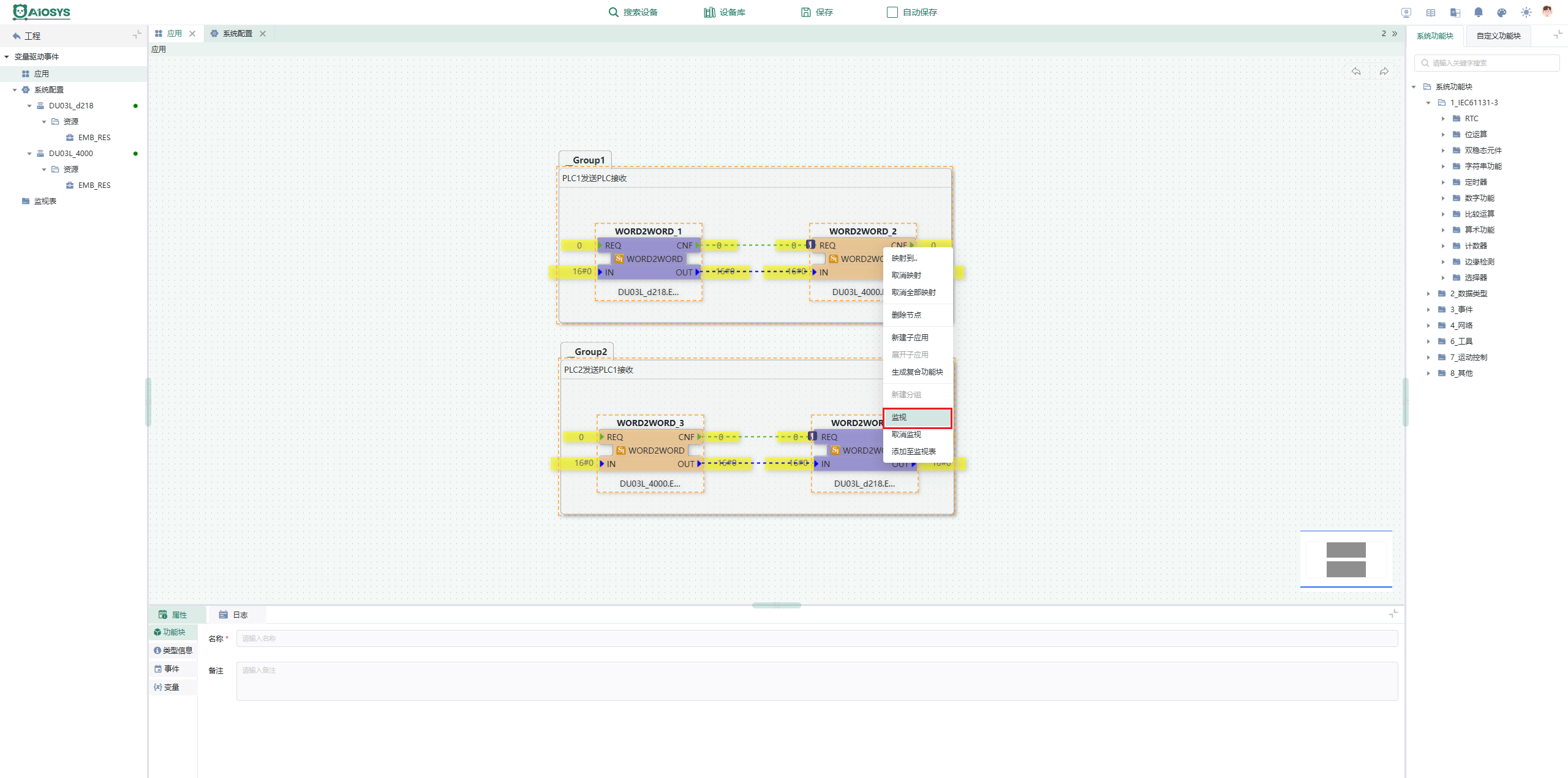Click the save disk icon
The image size is (1568, 778).
(x=806, y=12)
